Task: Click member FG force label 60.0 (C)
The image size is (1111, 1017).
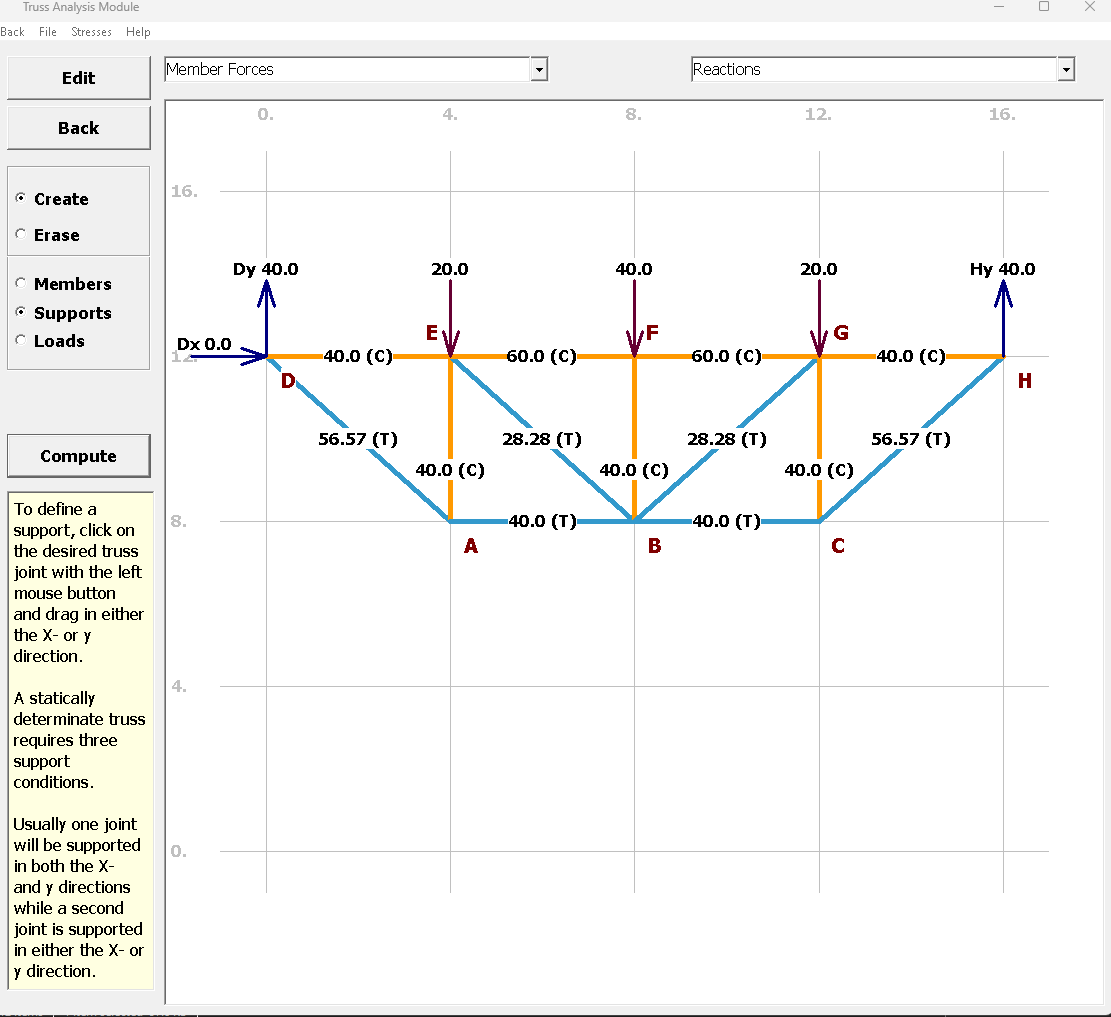Action: pyautogui.click(x=726, y=356)
